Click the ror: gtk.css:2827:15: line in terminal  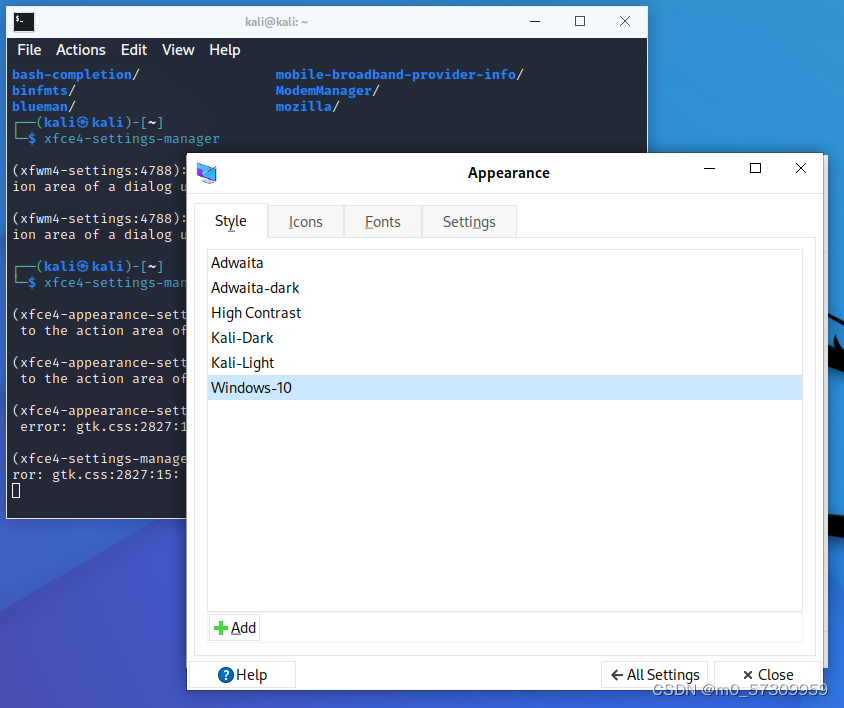[95, 474]
